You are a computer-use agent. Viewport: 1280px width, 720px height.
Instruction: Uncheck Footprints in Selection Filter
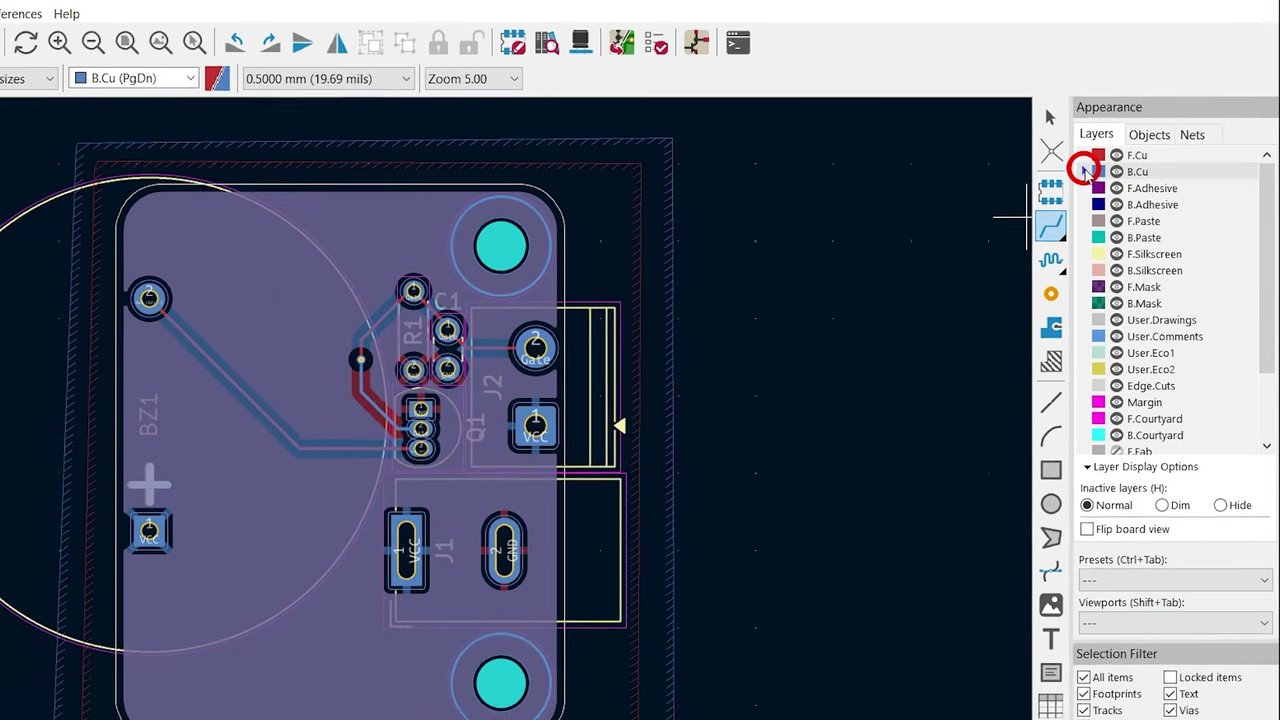[x=1084, y=694]
